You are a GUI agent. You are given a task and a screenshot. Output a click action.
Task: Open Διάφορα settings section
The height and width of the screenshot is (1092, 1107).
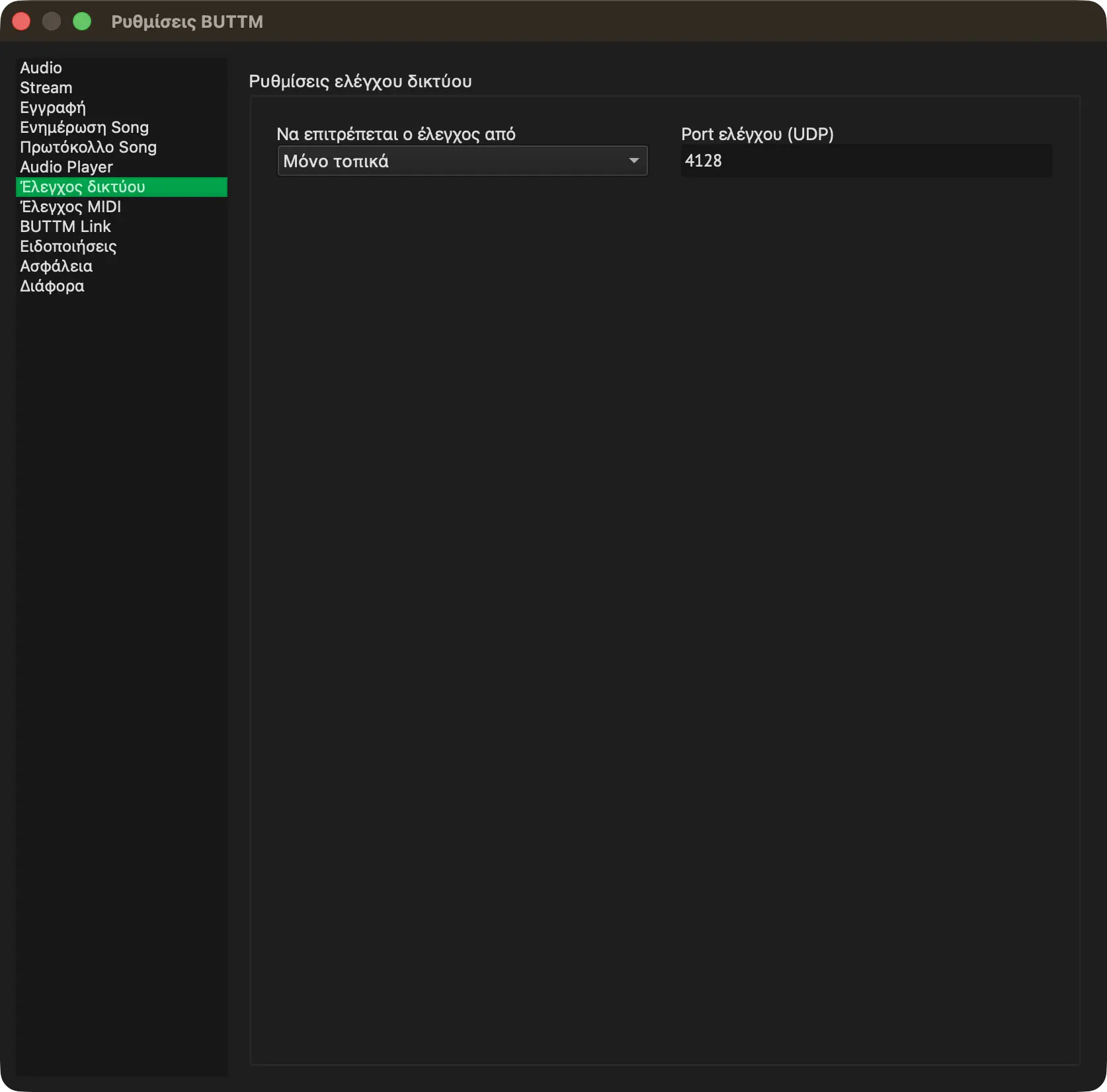click(x=121, y=286)
